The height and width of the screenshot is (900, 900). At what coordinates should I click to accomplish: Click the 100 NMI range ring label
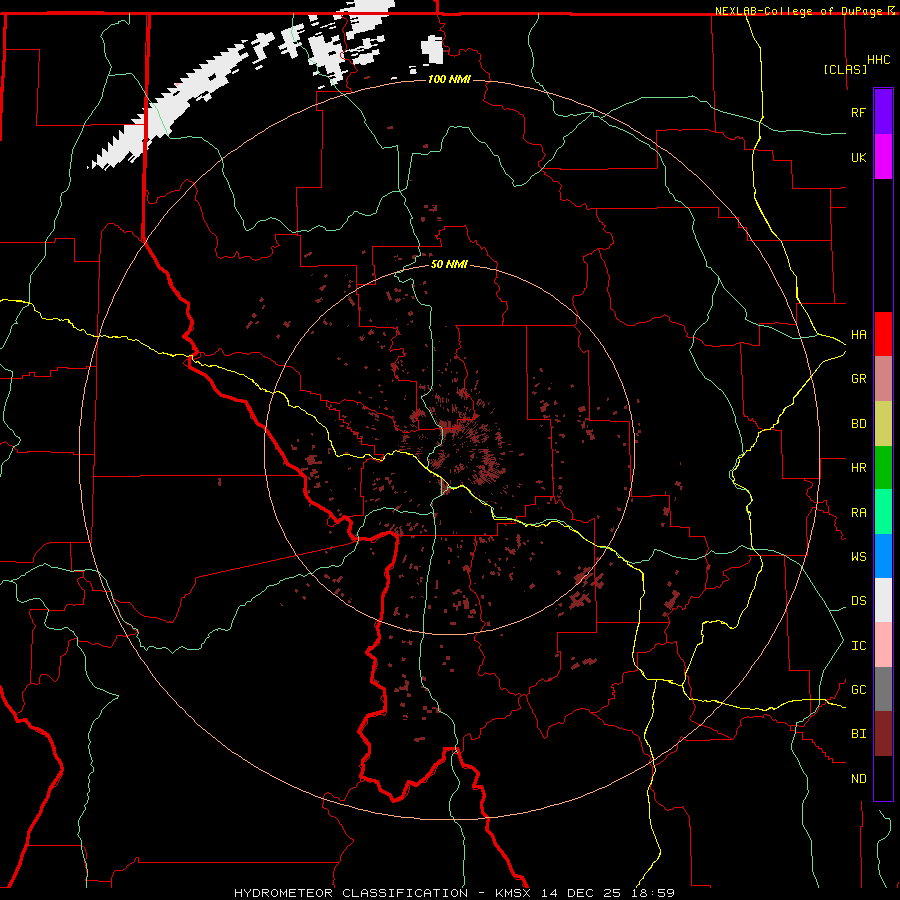[449, 79]
